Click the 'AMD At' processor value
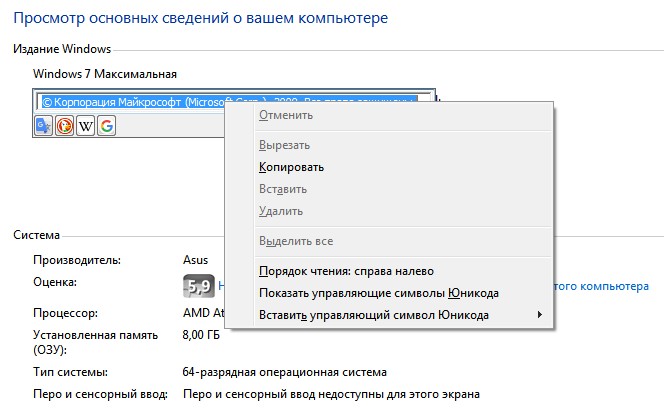 point(203,313)
